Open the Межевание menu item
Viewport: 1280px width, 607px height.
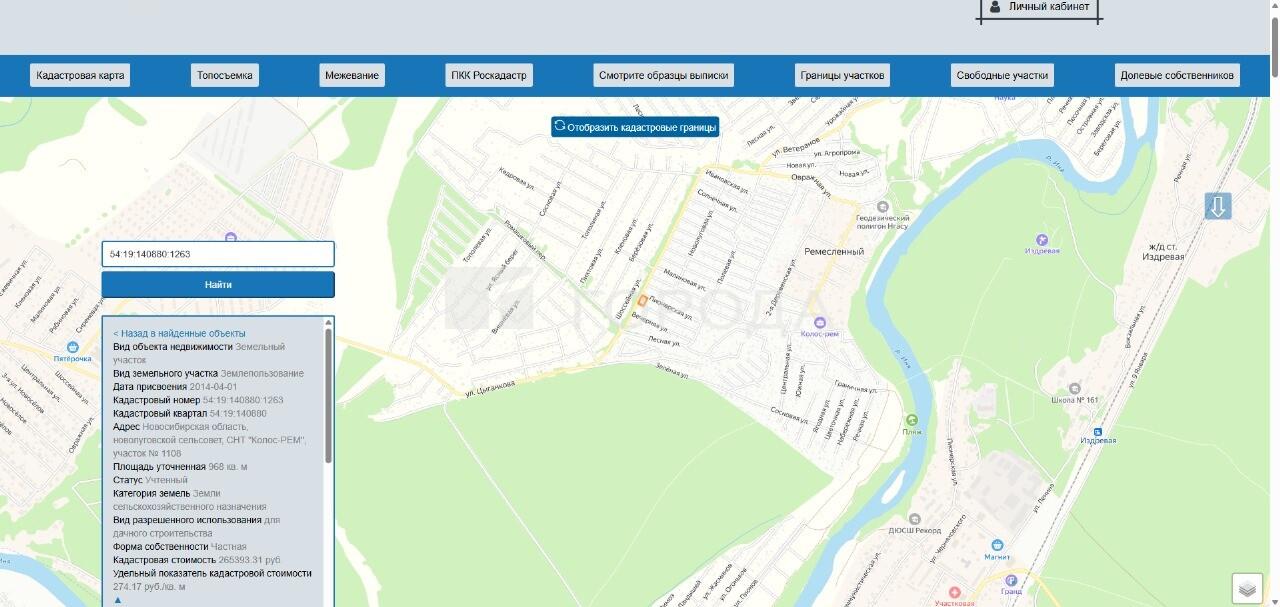click(x=352, y=75)
